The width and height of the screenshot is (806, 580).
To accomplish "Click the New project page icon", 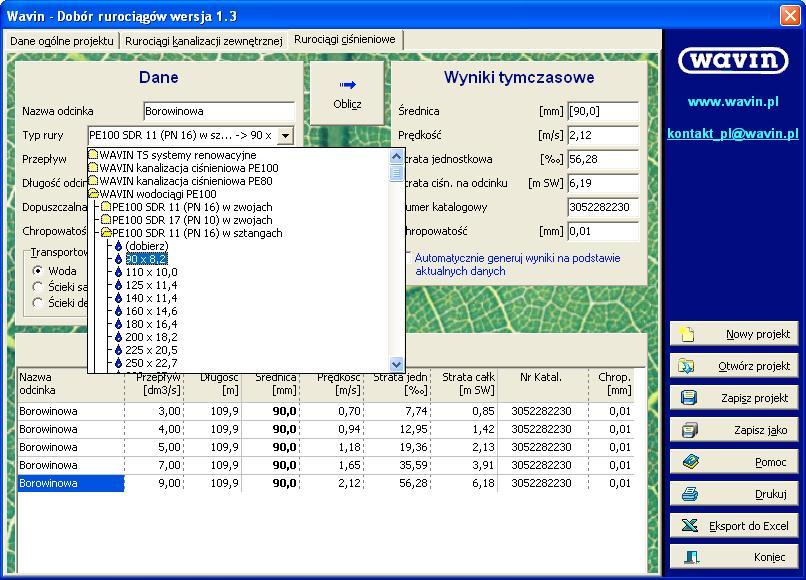I will (687, 334).
